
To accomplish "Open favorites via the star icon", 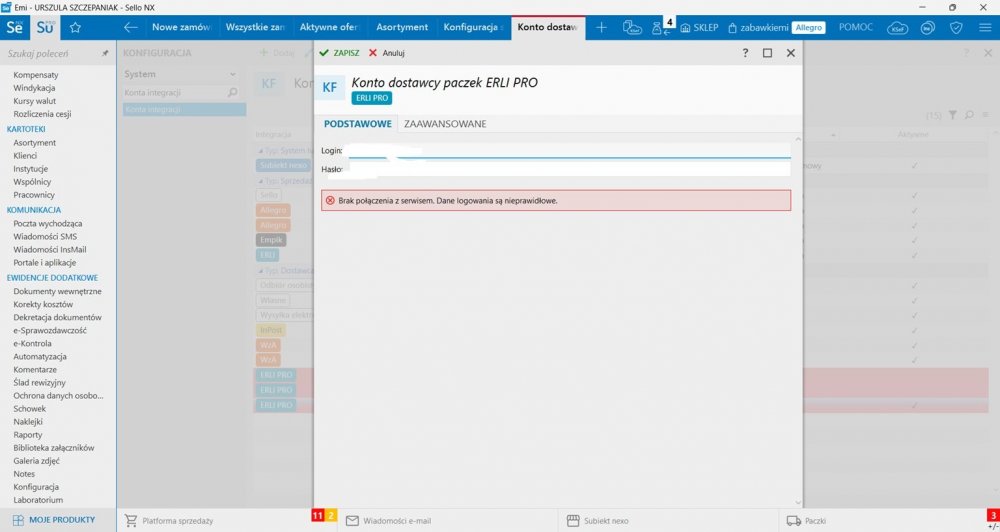I will coord(75,27).
